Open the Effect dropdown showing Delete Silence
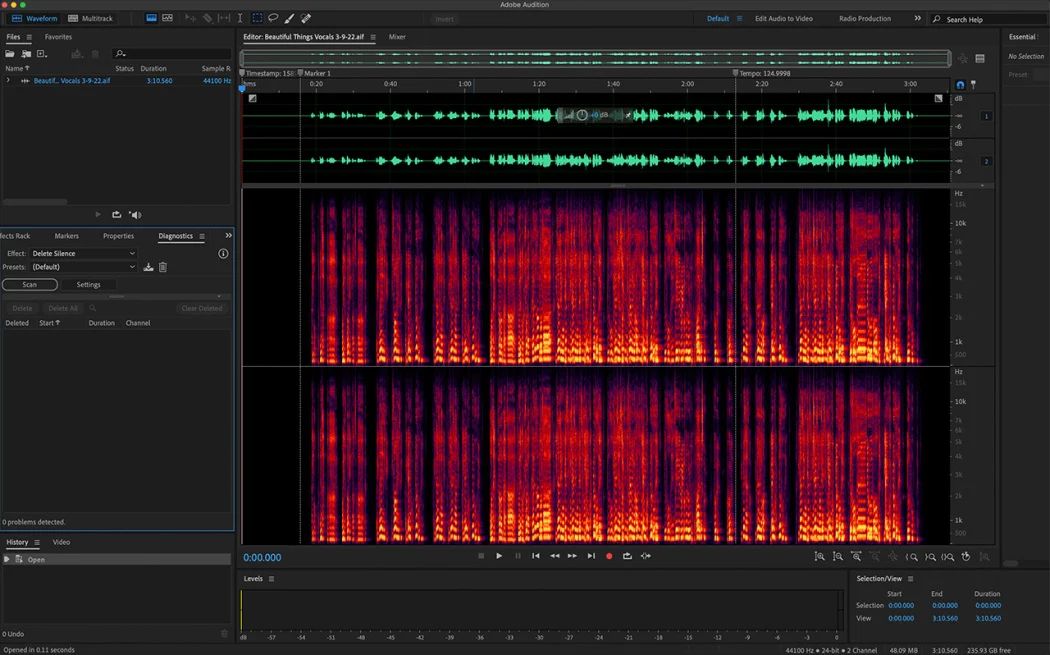The height and width of the screenshot is (655, 1050). tap(83, 254)
